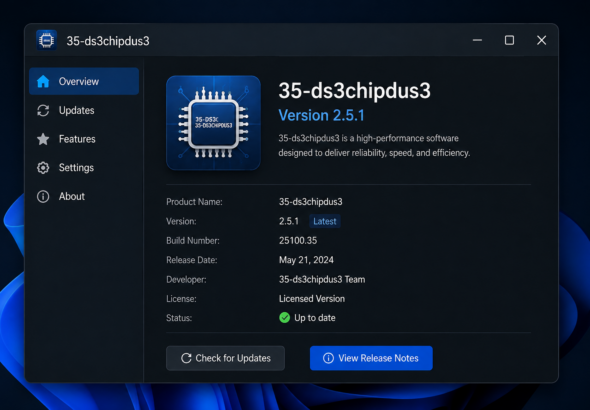The width and height of the screenshot is (590, 410).
Task: Click the Version: label in details list
Action: tap(181, 221)
